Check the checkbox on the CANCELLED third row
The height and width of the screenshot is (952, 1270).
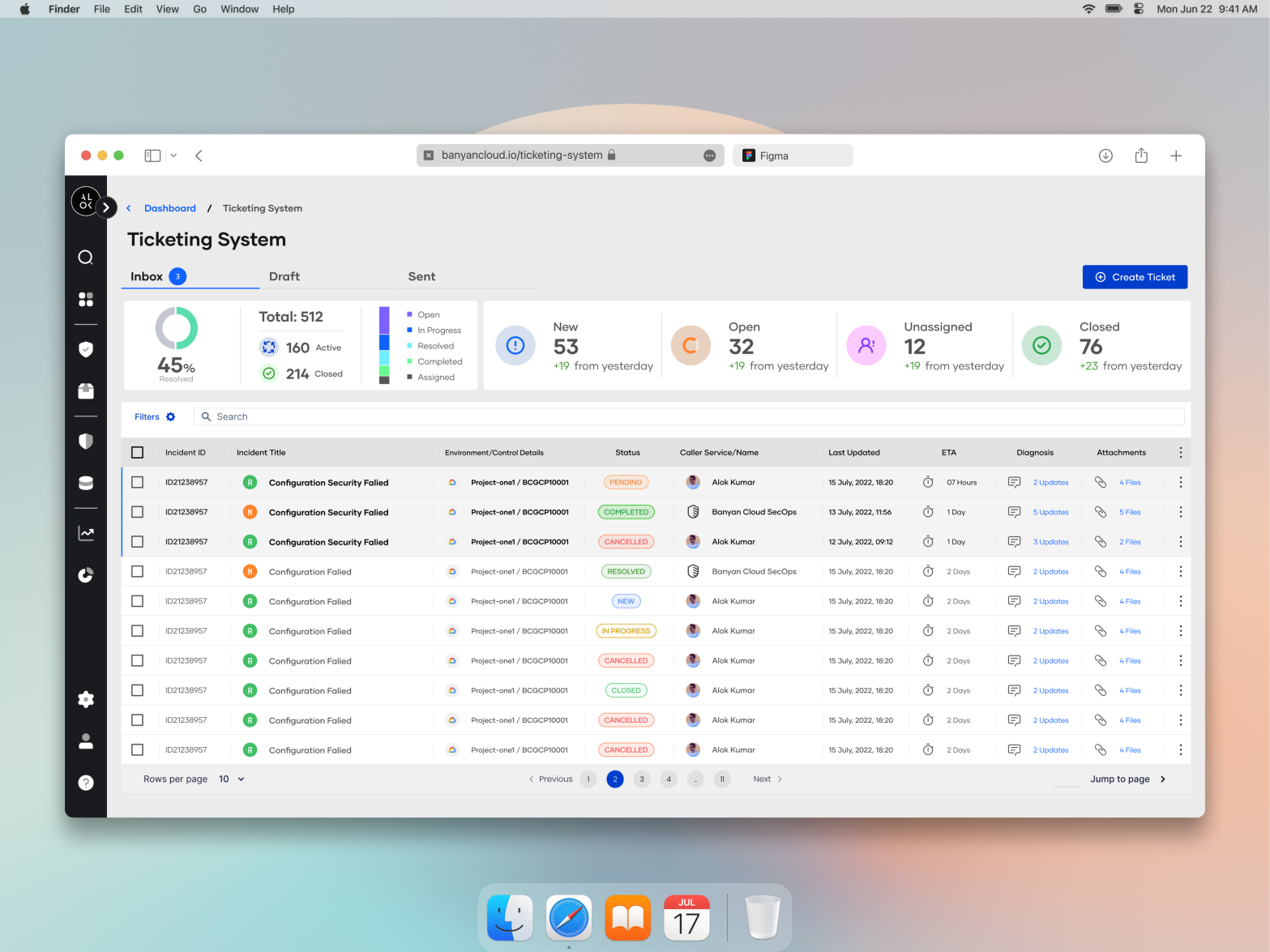(x=137, y=541)
